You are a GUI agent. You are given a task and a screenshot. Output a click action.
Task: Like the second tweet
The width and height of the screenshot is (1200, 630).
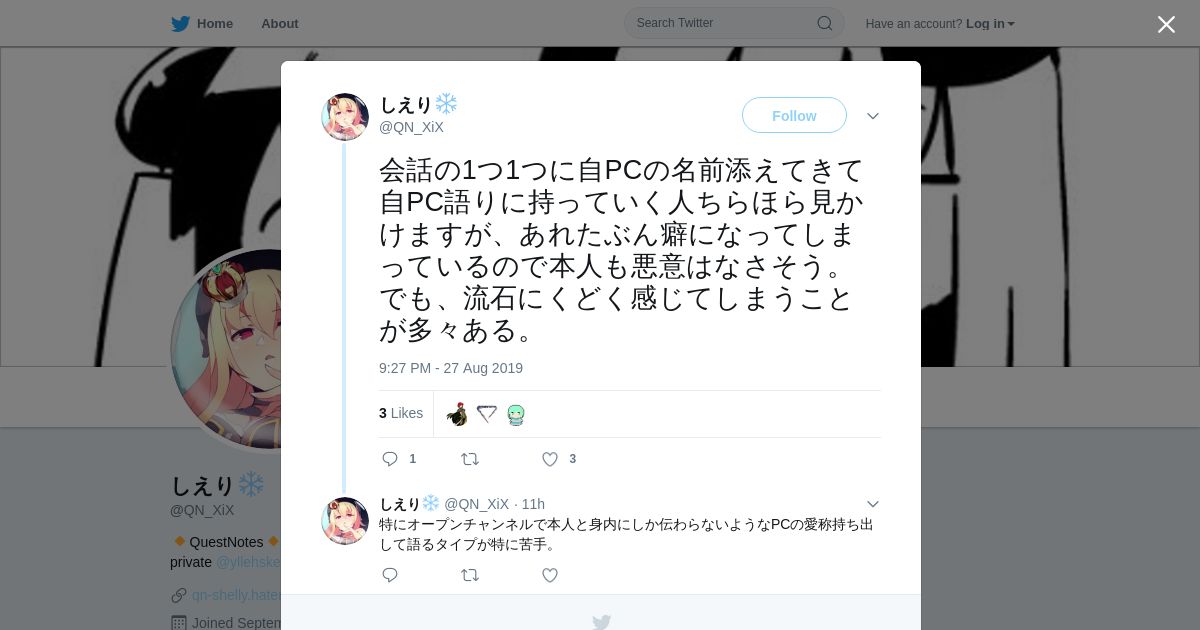pos(550,575)
